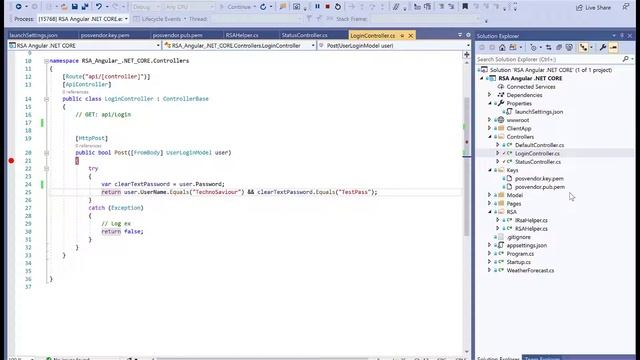This screenshot has width=640, height=360.
Task: Select Connected Services item
Action: [x=531, y=87]
